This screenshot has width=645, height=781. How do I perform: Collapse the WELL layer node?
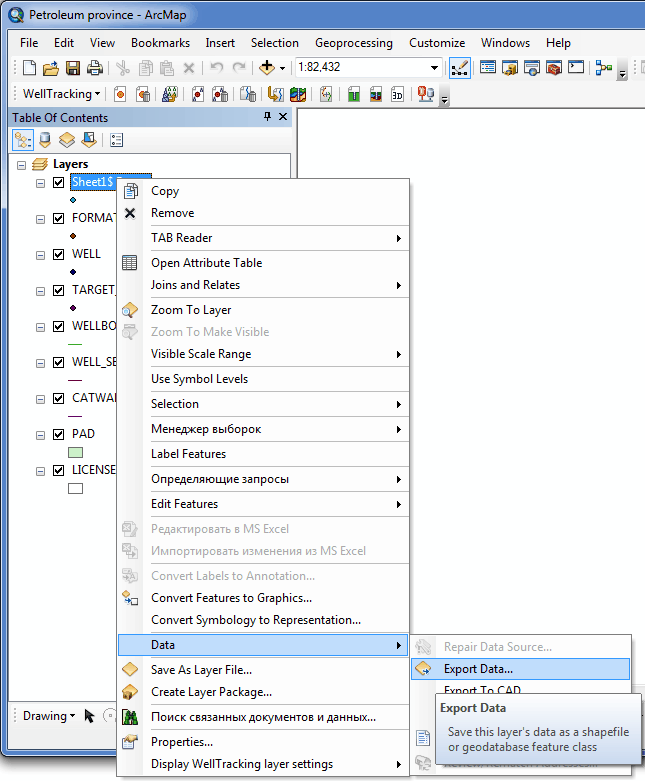pos(40,255)
